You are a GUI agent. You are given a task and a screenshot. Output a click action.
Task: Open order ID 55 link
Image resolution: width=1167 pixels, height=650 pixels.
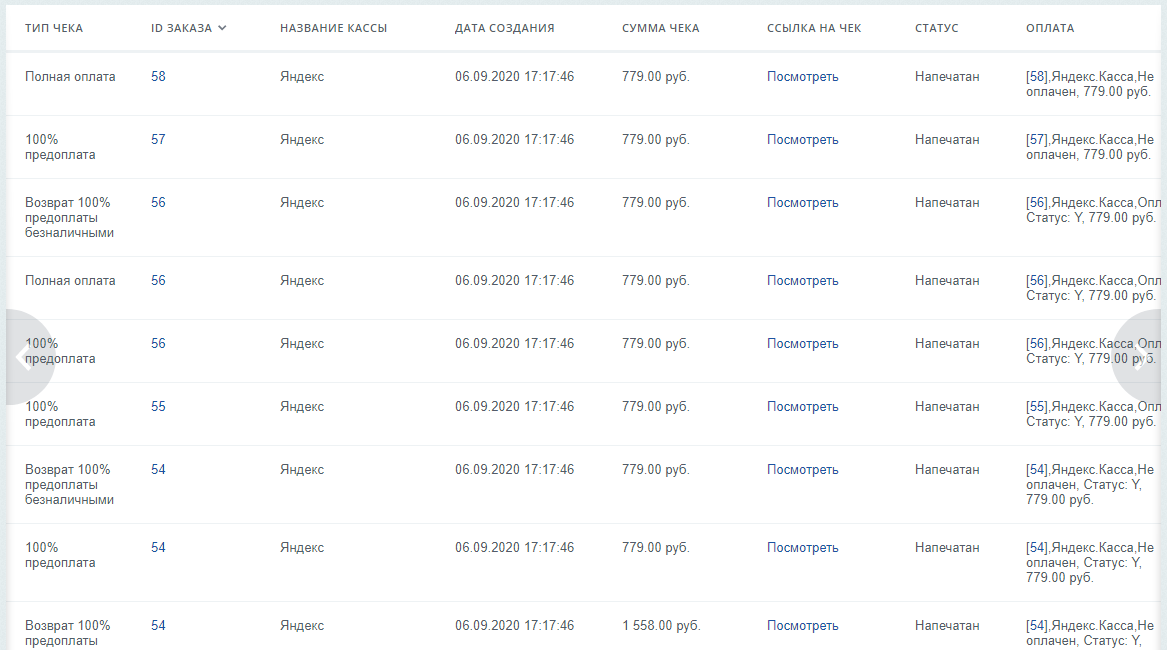point(158,407)
